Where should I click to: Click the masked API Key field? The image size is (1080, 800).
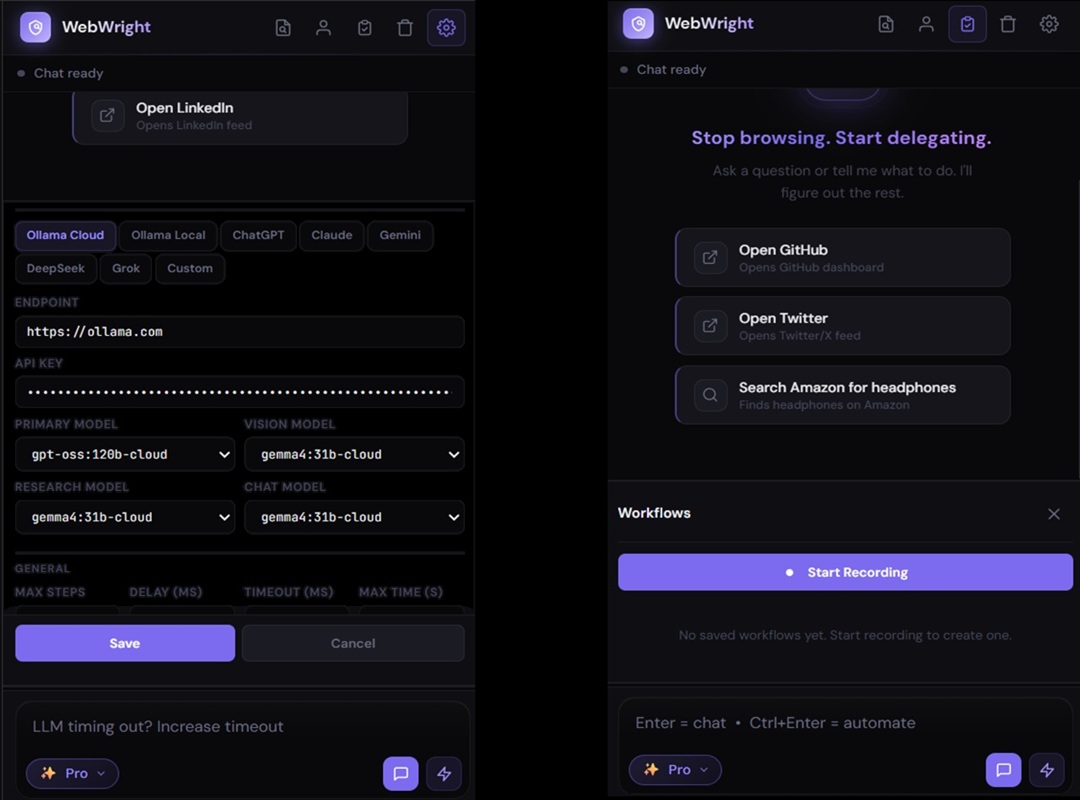point(240,392)
